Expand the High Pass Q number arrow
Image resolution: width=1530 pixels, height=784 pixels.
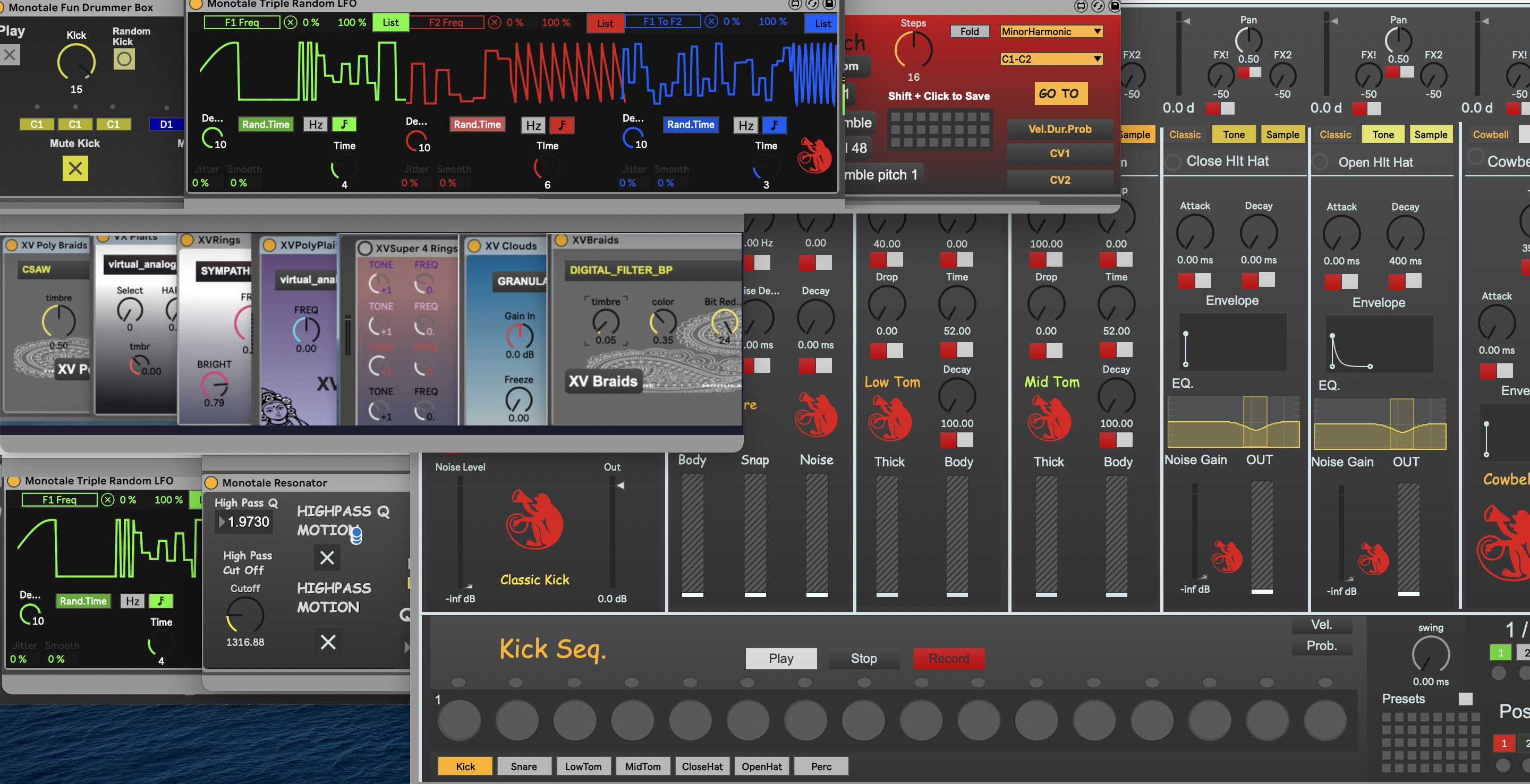pyautogui.click(x=222, y=522)
